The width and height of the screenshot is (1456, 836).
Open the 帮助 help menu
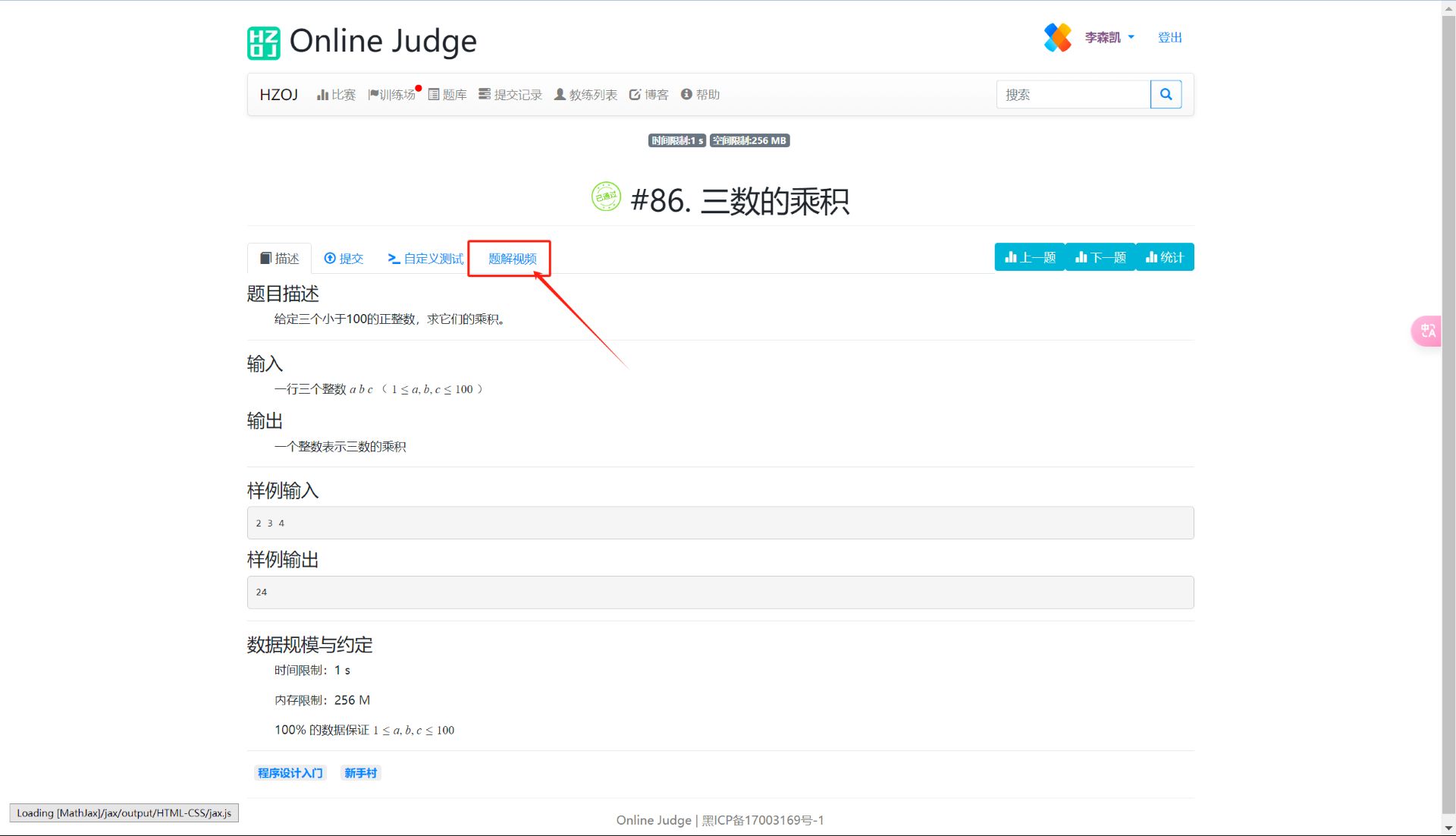tap(700, 95)
